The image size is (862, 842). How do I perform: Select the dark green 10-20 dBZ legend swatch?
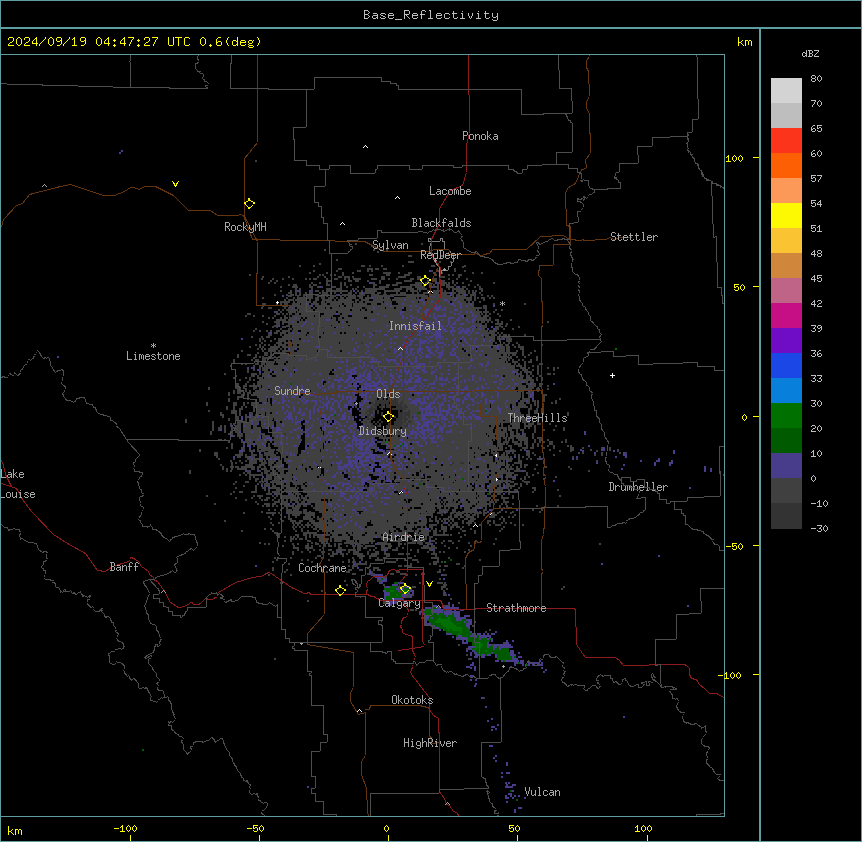click(x=786, y=440)
